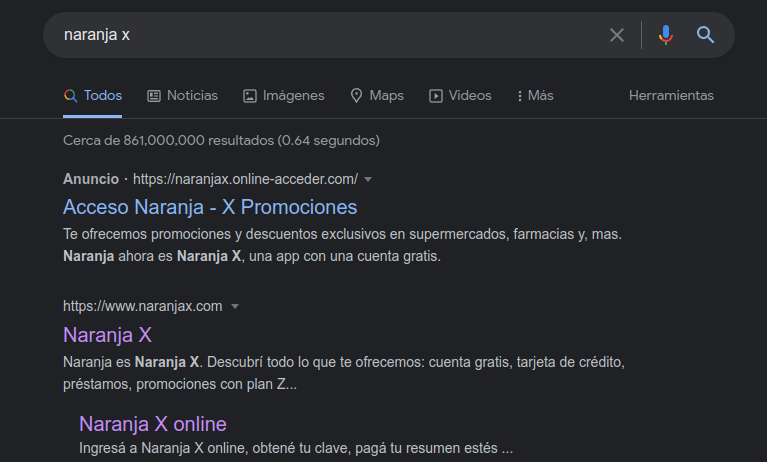The height and width of the screenshot is (462, 767).
Task: Click the ad URL naranjax.online-acceder.com
Action: pyautogui.click(x=246, y=179)
